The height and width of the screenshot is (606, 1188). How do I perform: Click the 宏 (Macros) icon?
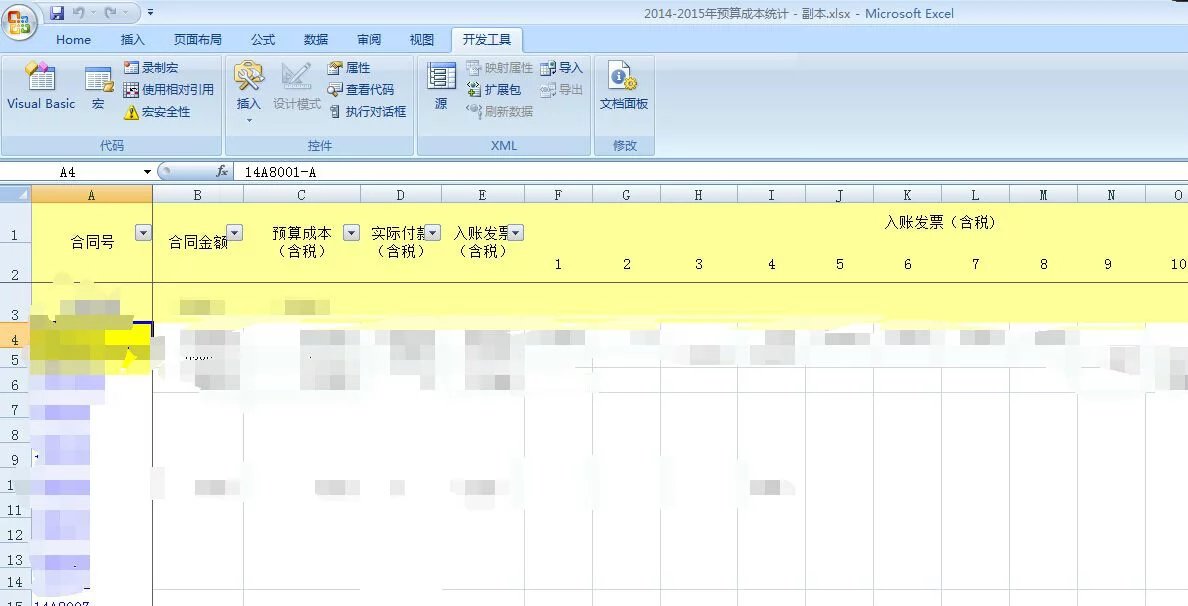97,88
